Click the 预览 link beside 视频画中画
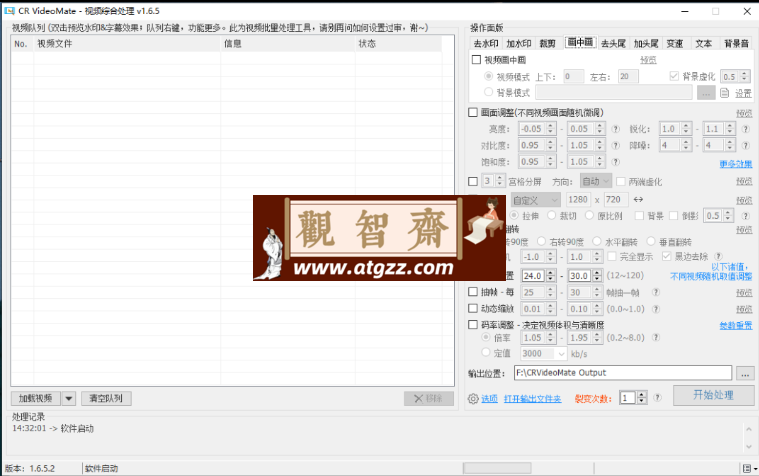This screenshot has width=759, height=476. (648, 60)
